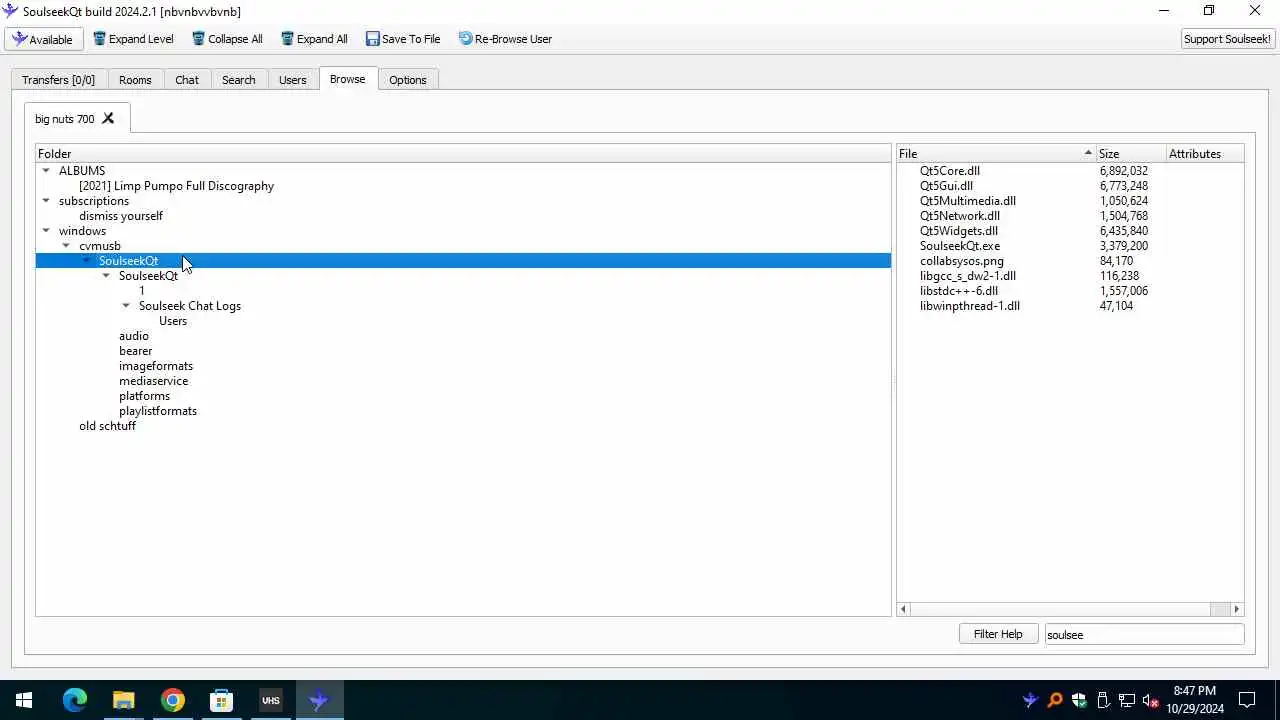Select the audio folder
Image resolution: width=1280 pixels, height=720 pixels.
pyautogui.click(x=134, y=336)
